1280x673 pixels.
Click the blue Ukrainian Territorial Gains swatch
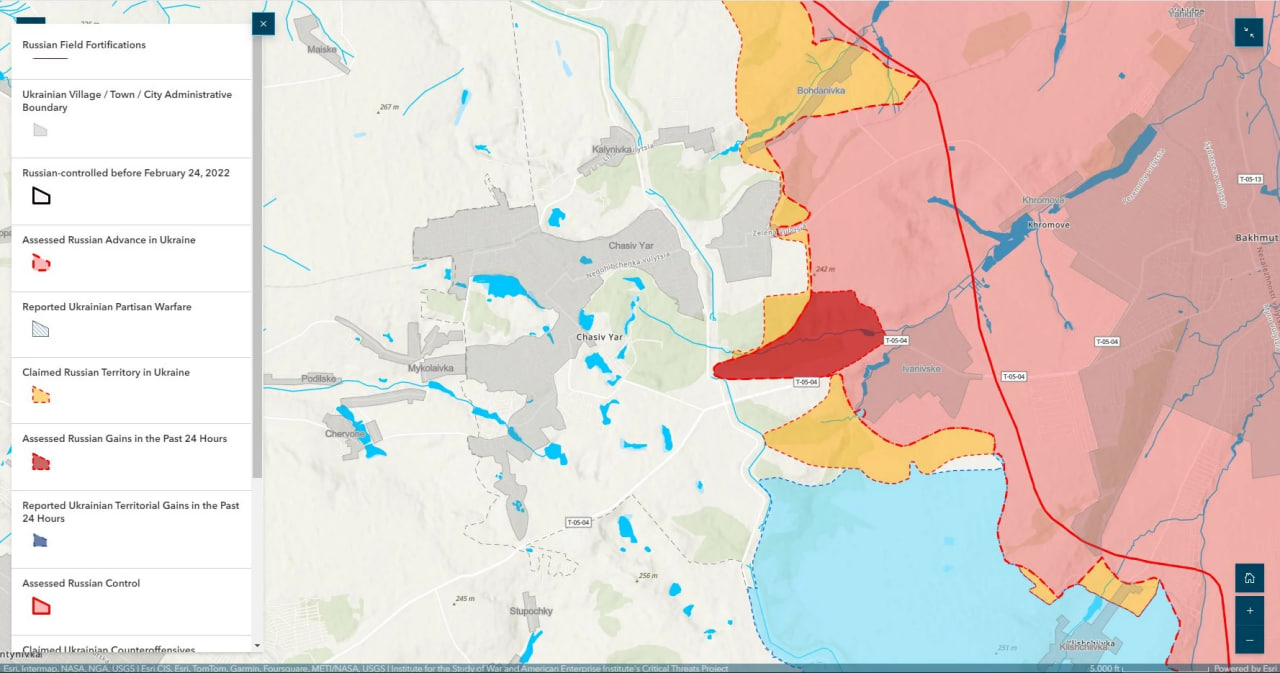point(40,541)
